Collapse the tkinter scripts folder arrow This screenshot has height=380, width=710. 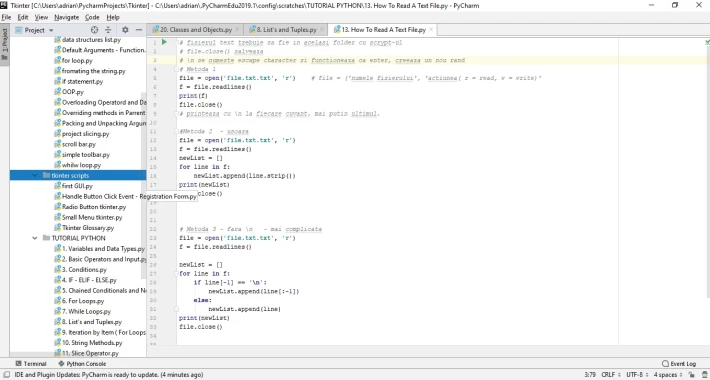pyautogui.click(x=35, y=175)
